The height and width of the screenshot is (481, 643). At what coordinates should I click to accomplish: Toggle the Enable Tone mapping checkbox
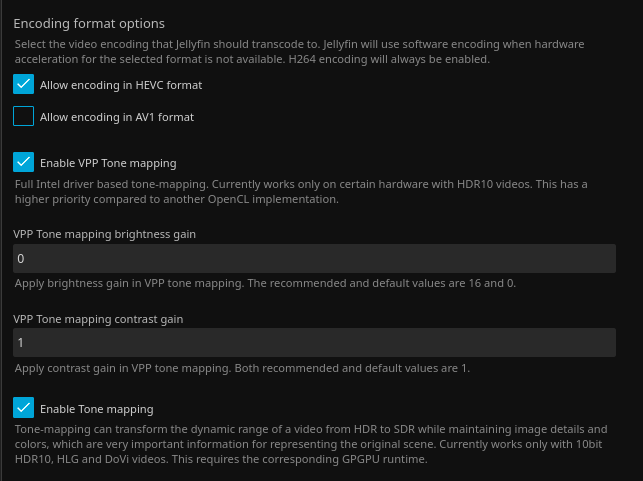click(x=24, y=408)
